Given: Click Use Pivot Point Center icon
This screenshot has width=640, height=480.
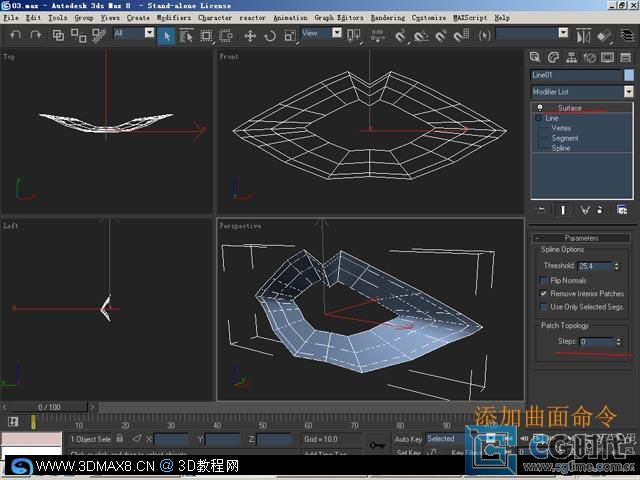Looking at the screenshot, I should tap(353, 36).
